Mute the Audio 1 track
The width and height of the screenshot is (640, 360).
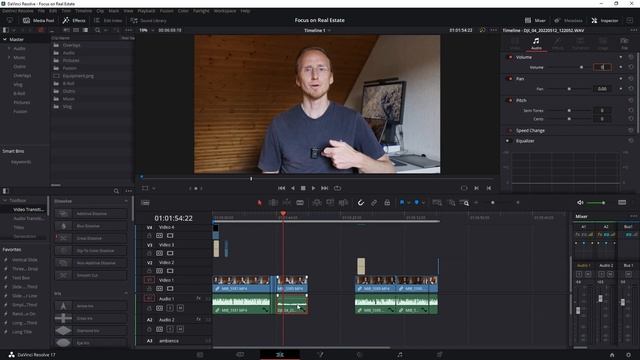pyautogui.click(x=180, y=308)
